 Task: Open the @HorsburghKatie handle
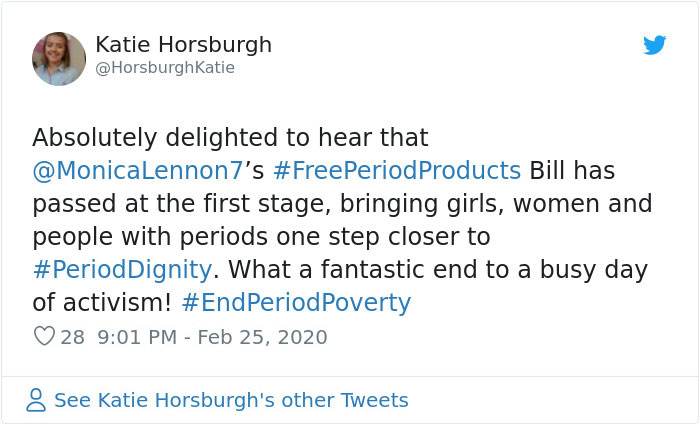(x=165, y=68)
